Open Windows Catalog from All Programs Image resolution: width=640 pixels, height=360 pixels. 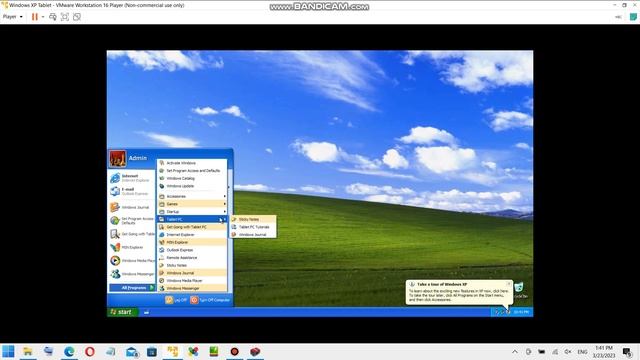[192, 178]
